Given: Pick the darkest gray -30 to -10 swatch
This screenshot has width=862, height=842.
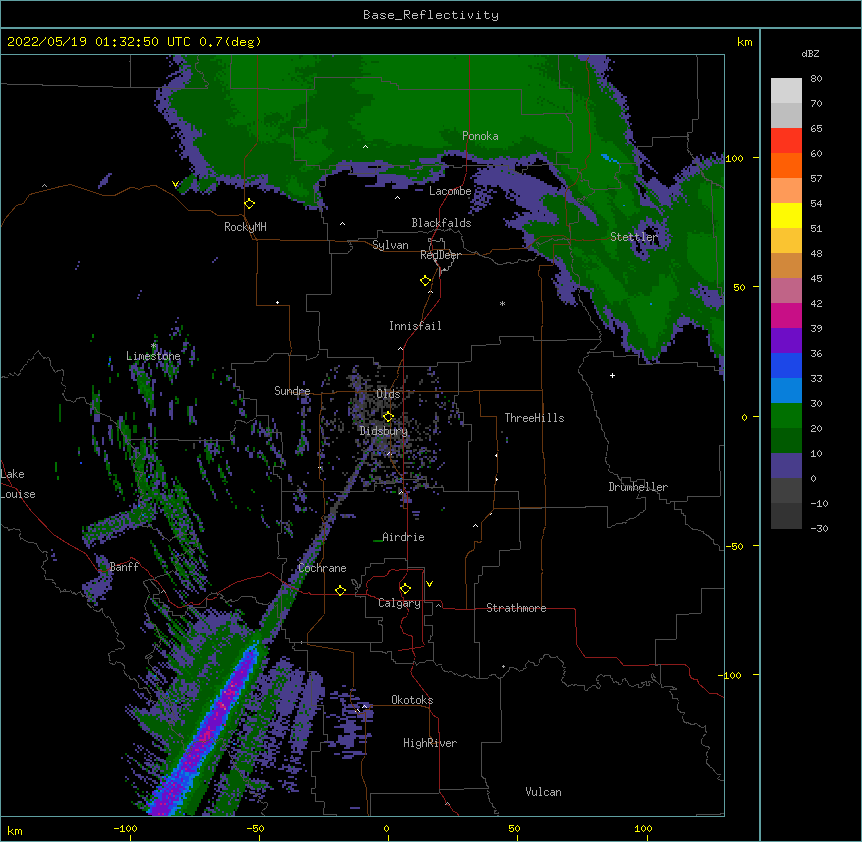Looking at the screenshot, I should pos(786,516).
